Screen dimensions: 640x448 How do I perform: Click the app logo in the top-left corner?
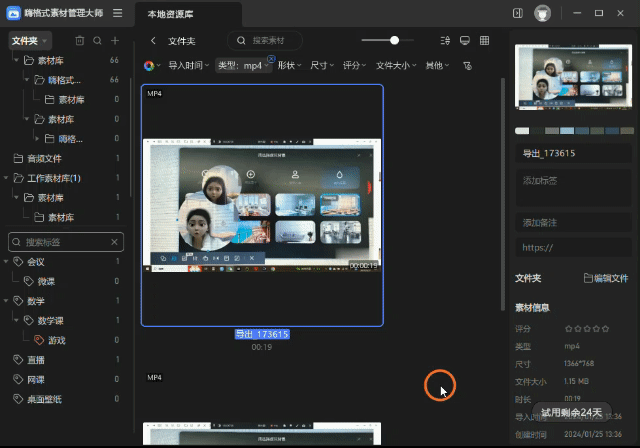pos(13,13)
